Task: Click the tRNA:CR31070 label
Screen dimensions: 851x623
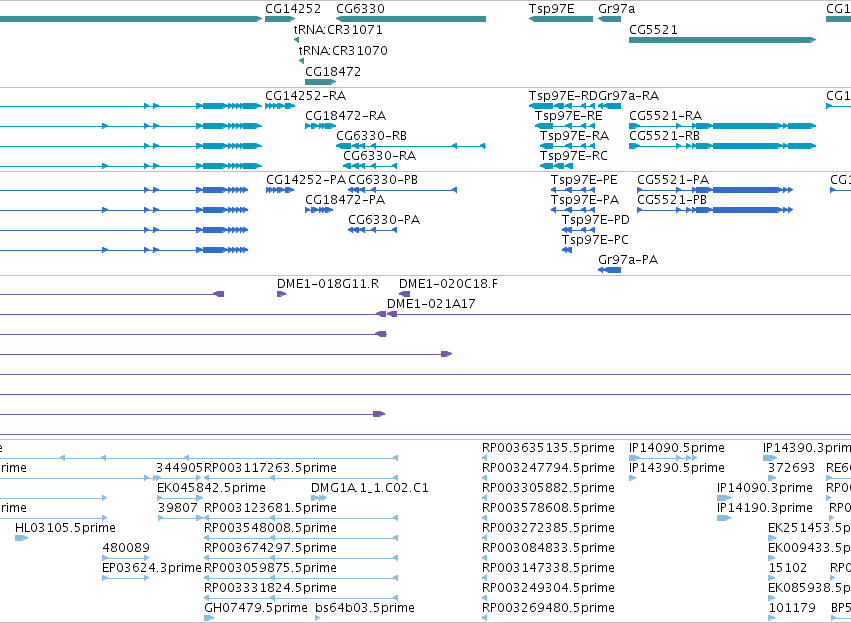Action: [x=343, y=50]
